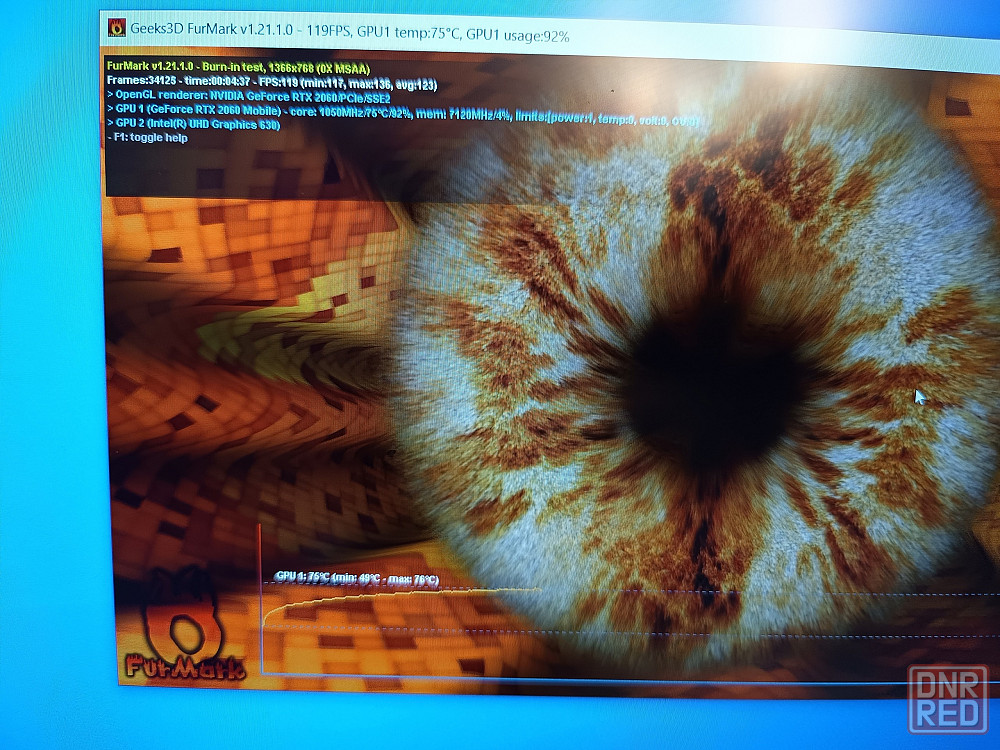Click the 'GPU 1 (GeForce RTX 2060 Mobile)' info line
Screen dimensions: 1000x750
[x=196, y=111]
